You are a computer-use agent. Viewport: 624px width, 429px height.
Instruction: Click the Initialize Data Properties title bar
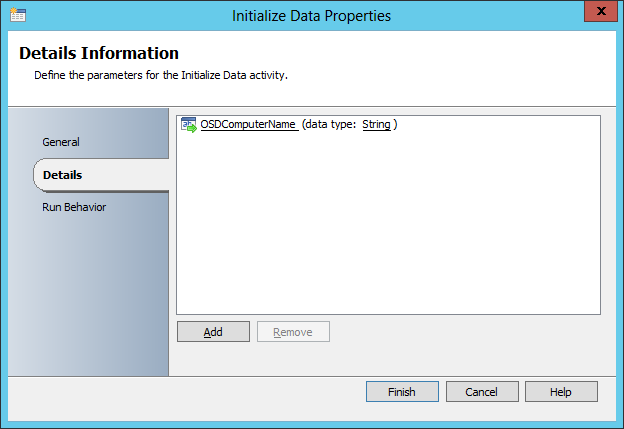(311, 16)
